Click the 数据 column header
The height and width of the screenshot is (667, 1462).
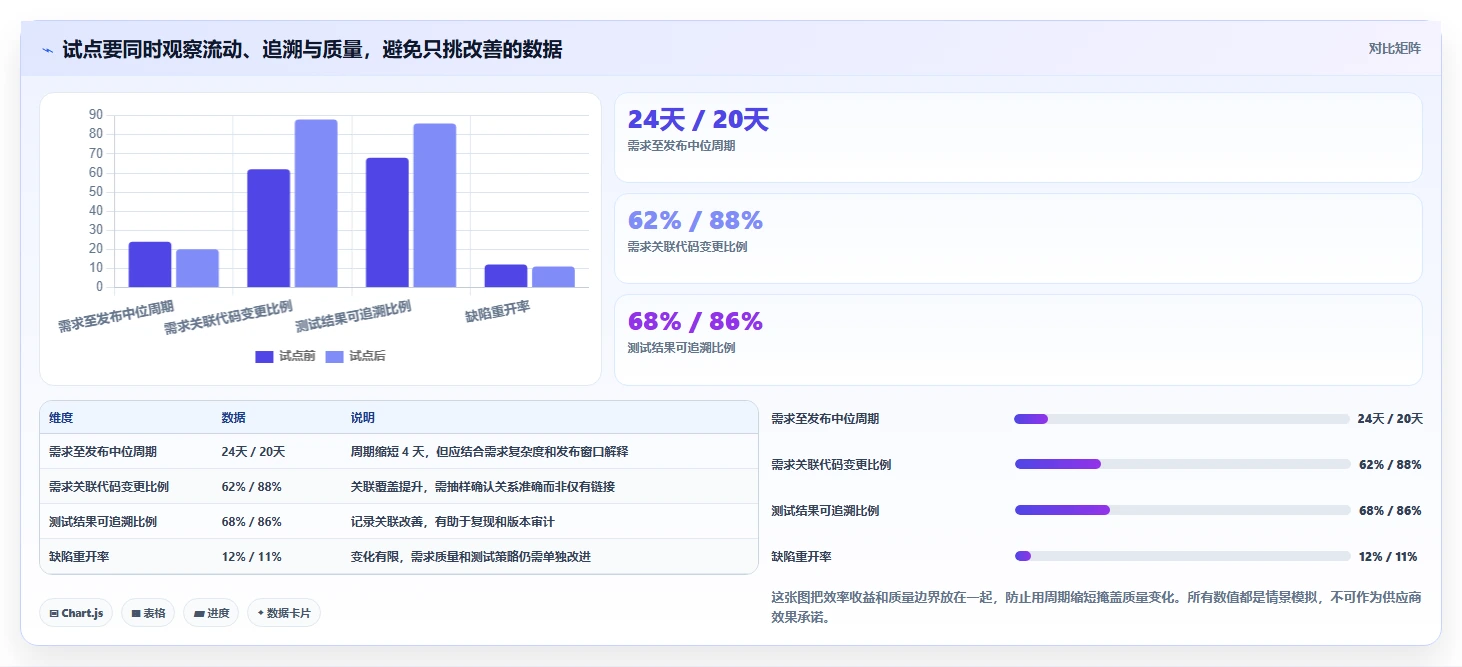click(x=233, y=418)
